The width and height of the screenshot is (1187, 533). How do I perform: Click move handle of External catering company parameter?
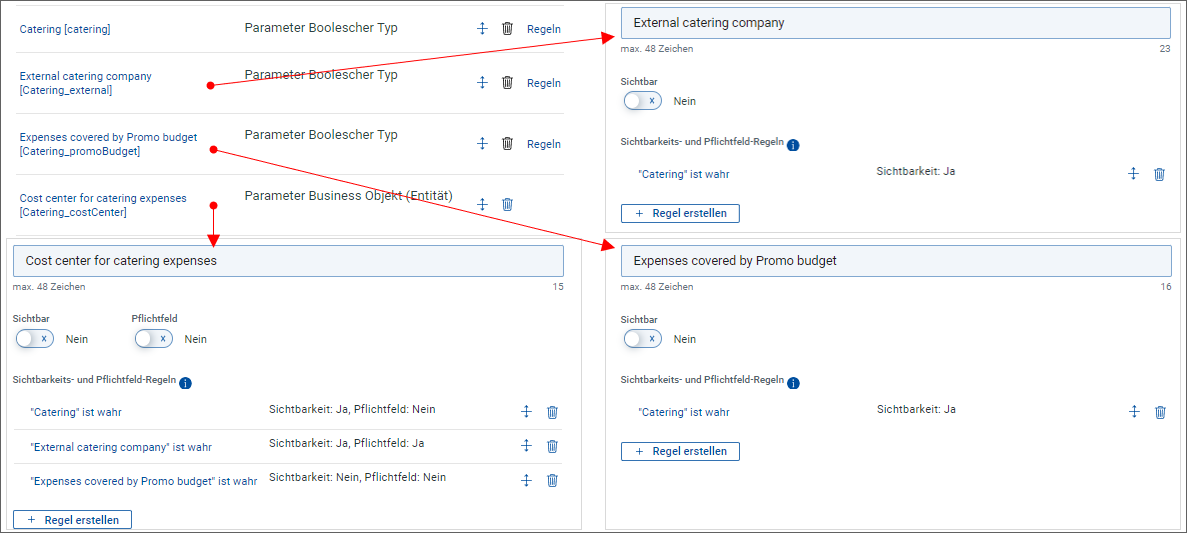pyautogui.click(x=482, y=83)
